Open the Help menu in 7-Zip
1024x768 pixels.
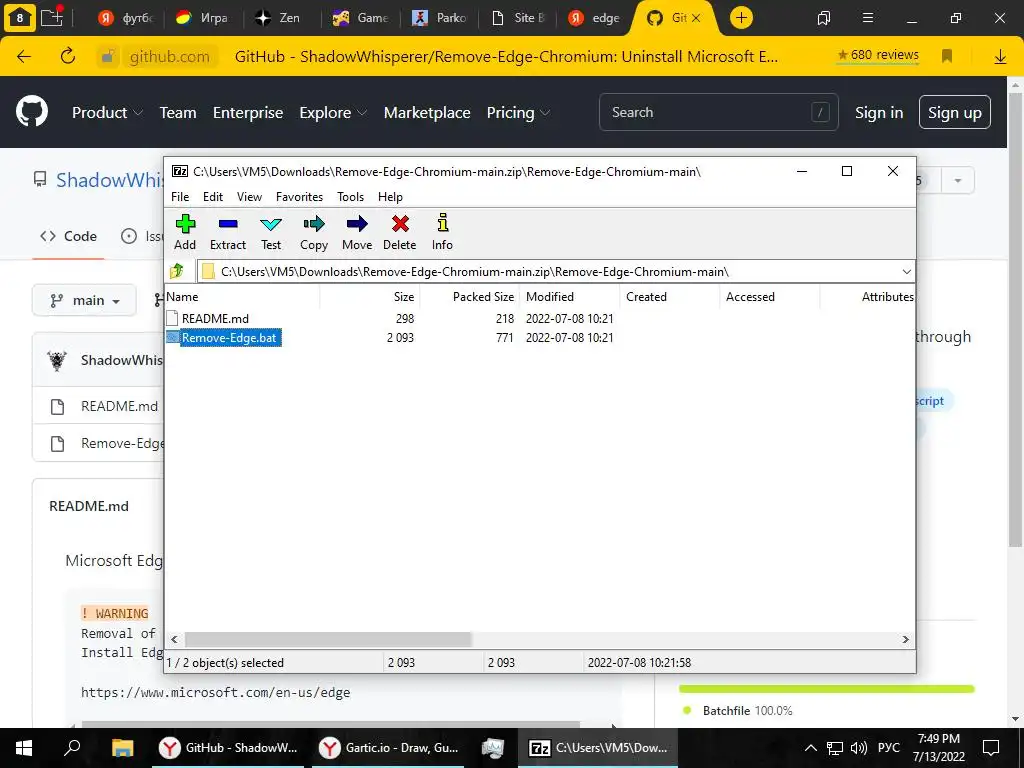390,197
